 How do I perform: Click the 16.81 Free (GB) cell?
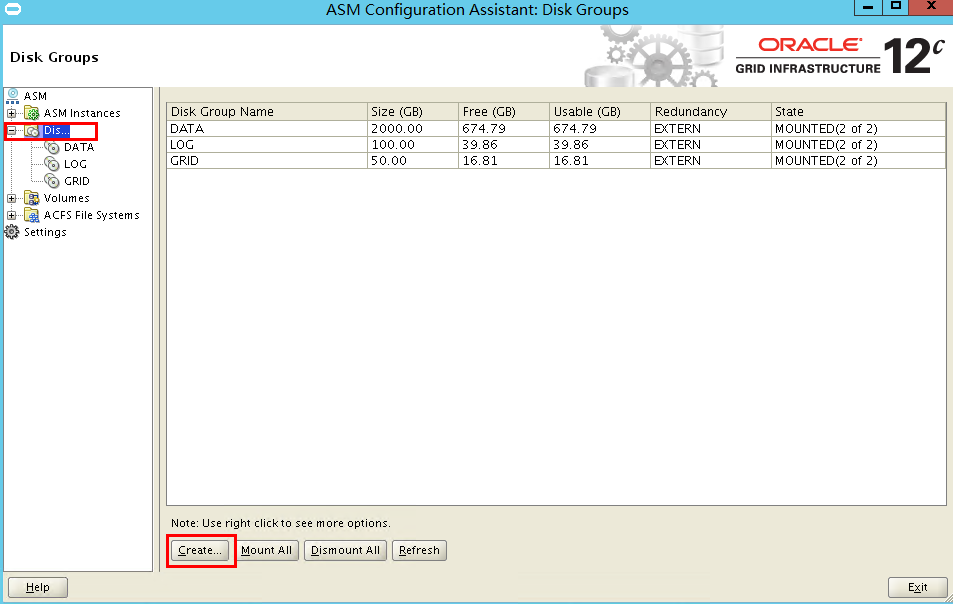(x=504, y=160)
